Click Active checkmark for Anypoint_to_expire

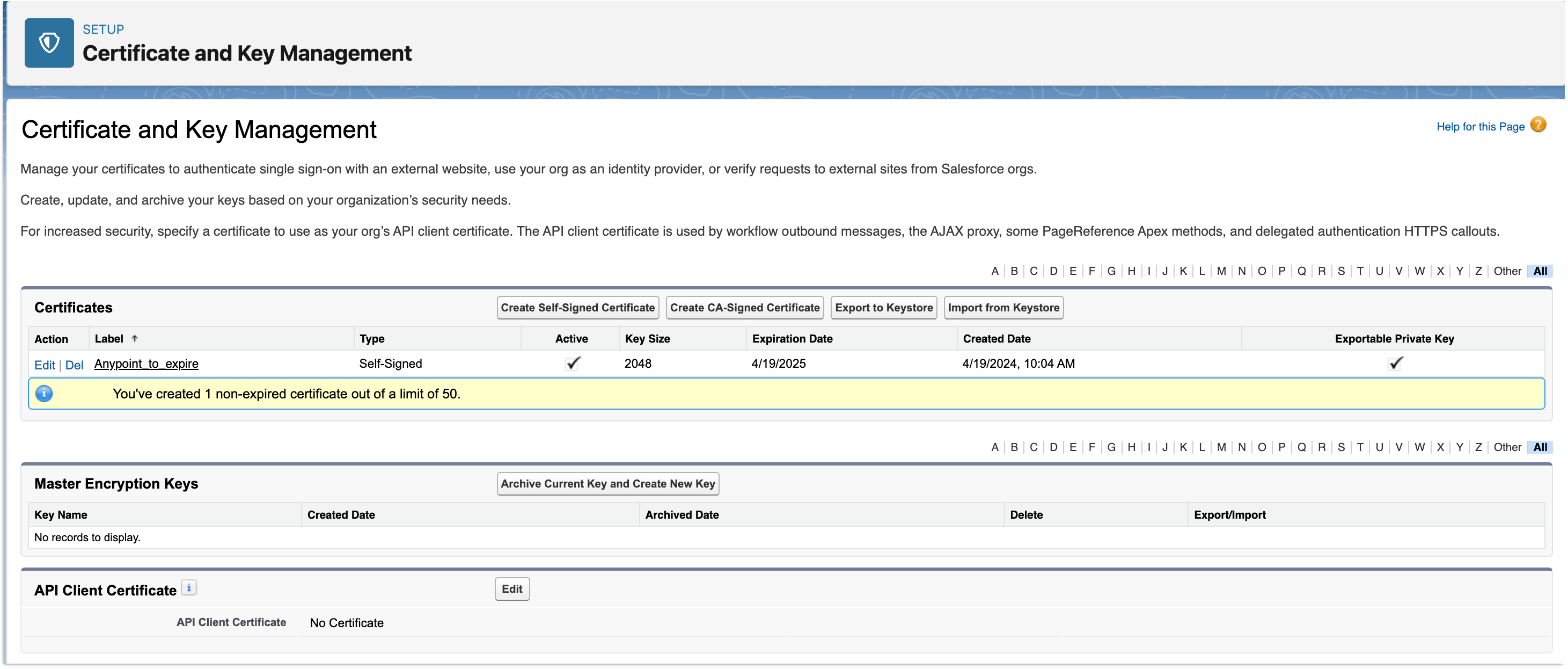click(x=572, y=363)
